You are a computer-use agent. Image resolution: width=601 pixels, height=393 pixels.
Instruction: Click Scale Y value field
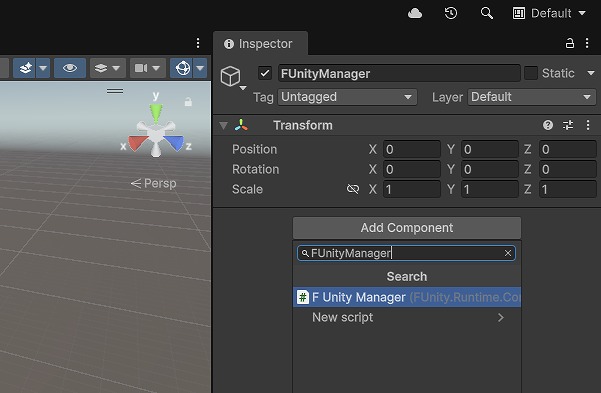click(x=490, y=189)
